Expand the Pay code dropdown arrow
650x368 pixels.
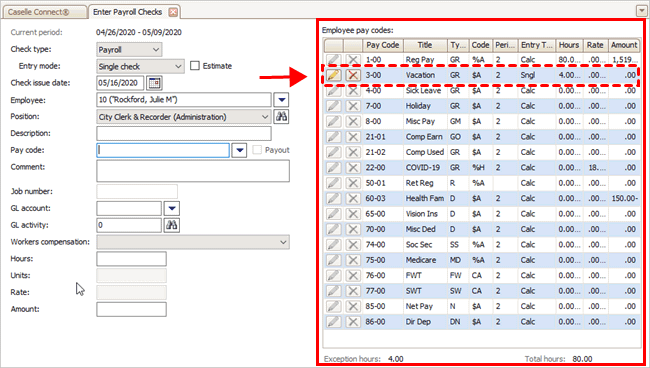[240, 150]
